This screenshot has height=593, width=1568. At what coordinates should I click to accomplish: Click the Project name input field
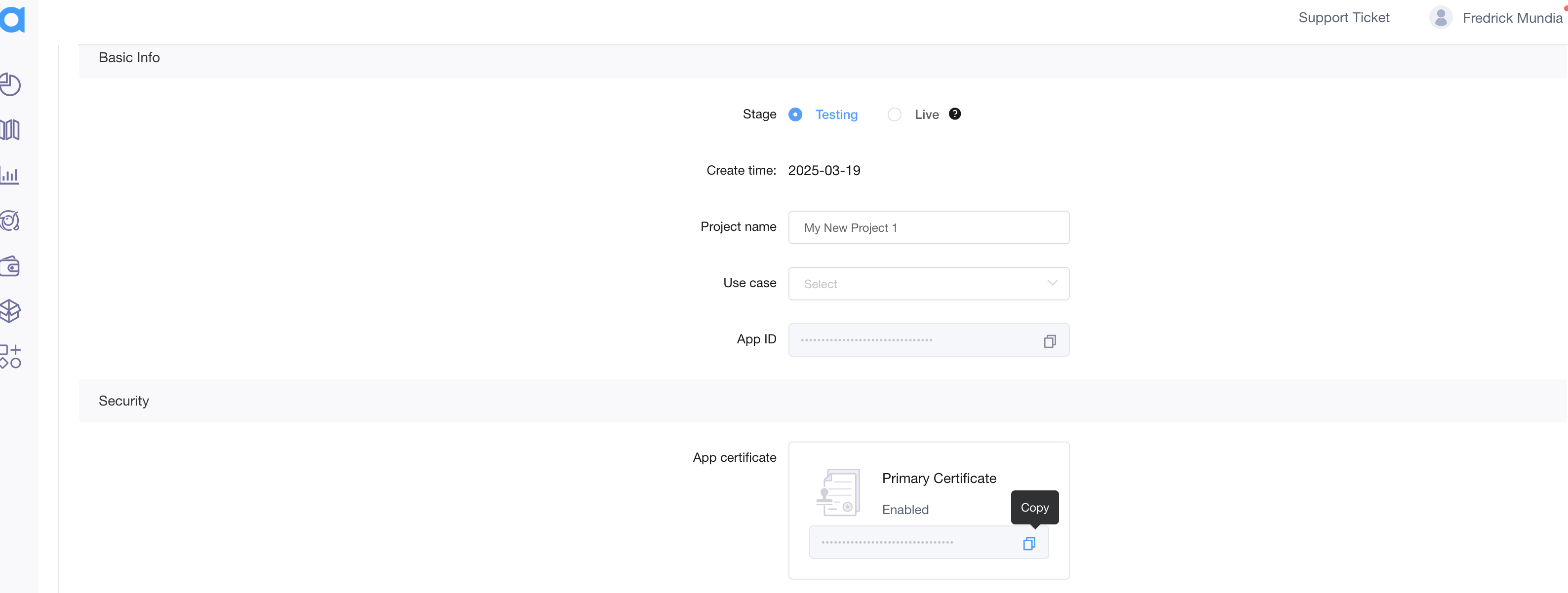928,227
